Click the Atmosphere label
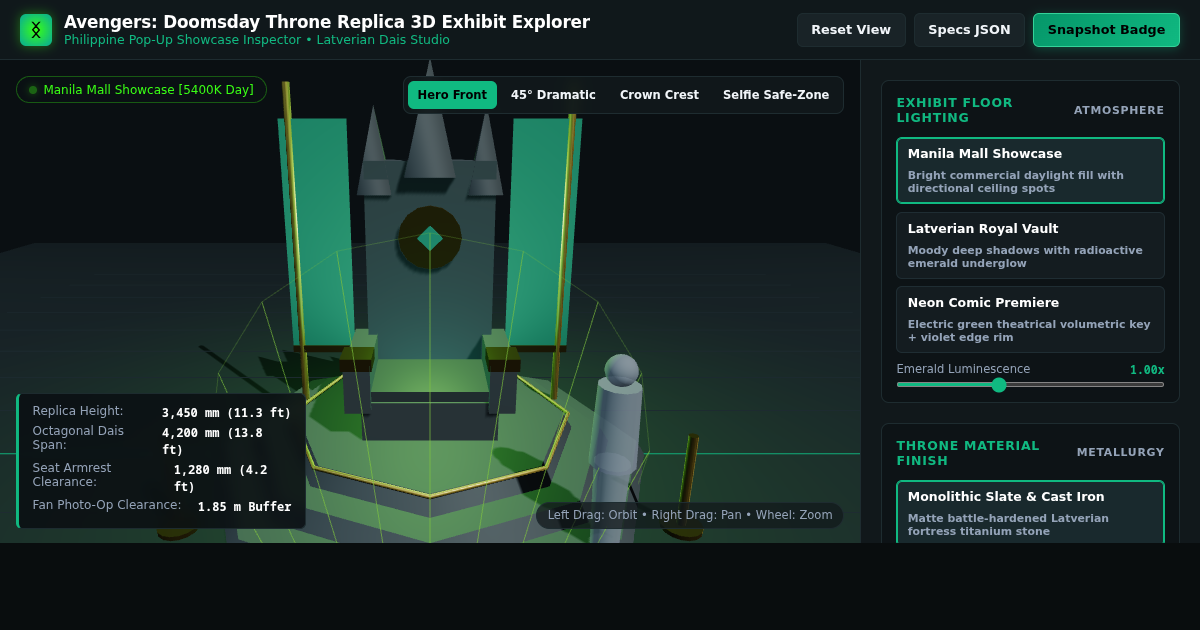Image resolution: width=1200 pixels, height=630 pixels. coord(1119,110)
